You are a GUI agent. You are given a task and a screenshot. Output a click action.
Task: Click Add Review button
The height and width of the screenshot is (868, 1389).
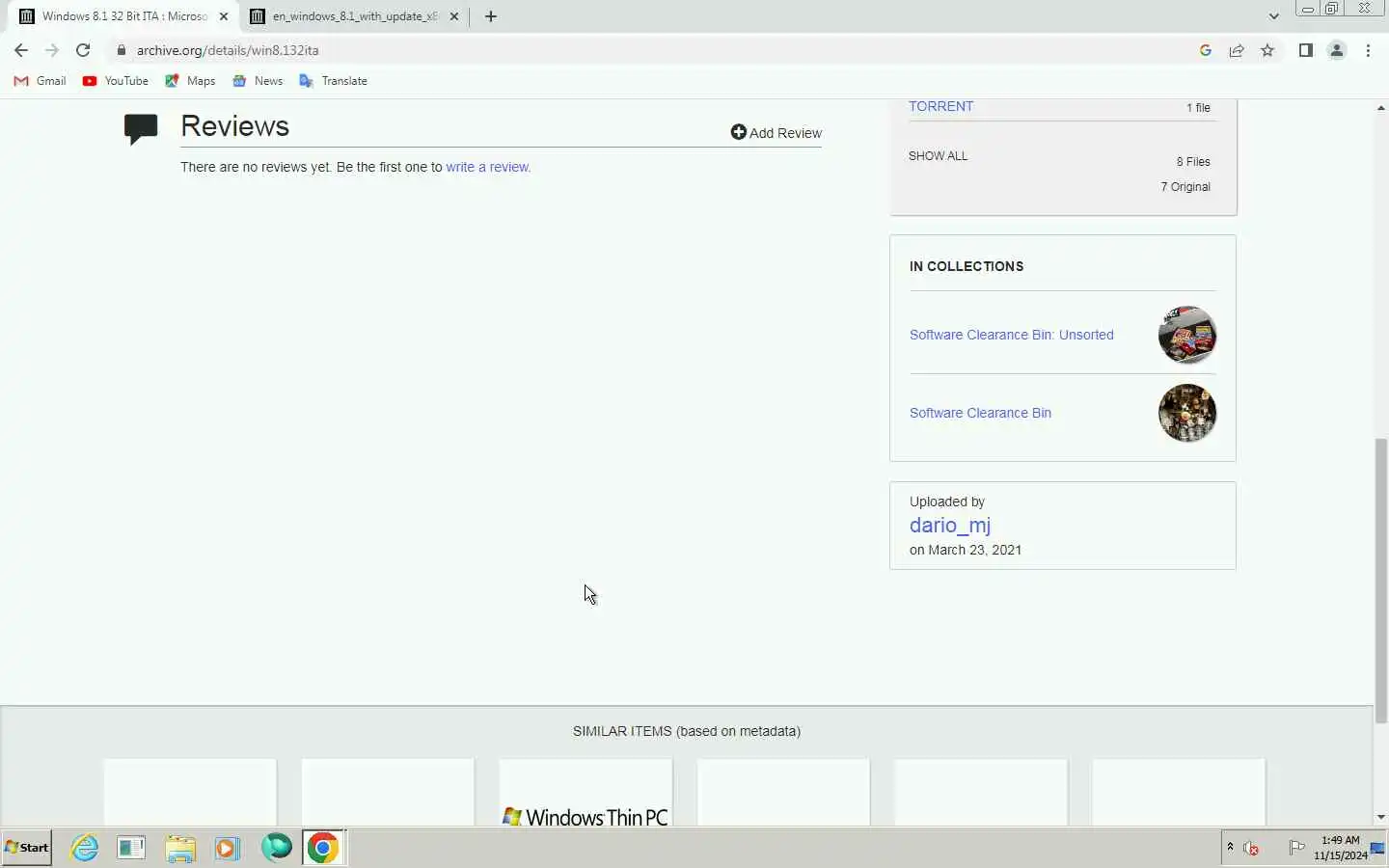(776, 133)
